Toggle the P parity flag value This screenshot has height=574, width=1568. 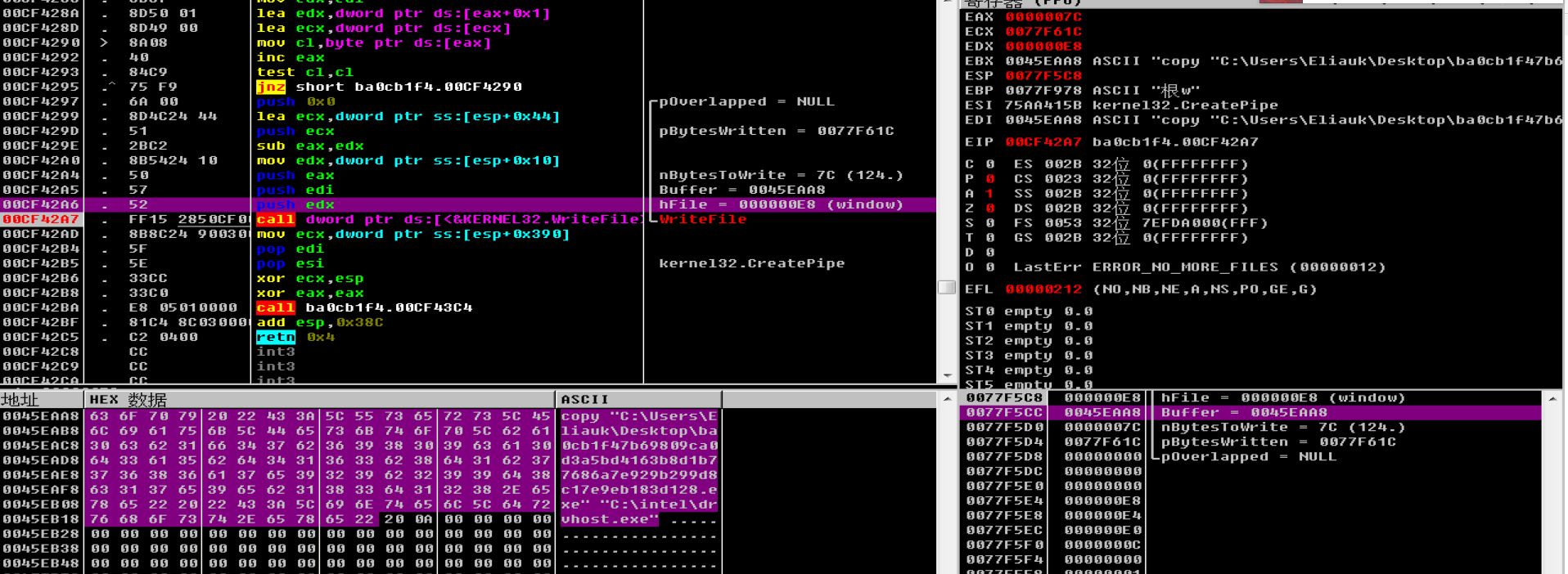click(989, 179)
